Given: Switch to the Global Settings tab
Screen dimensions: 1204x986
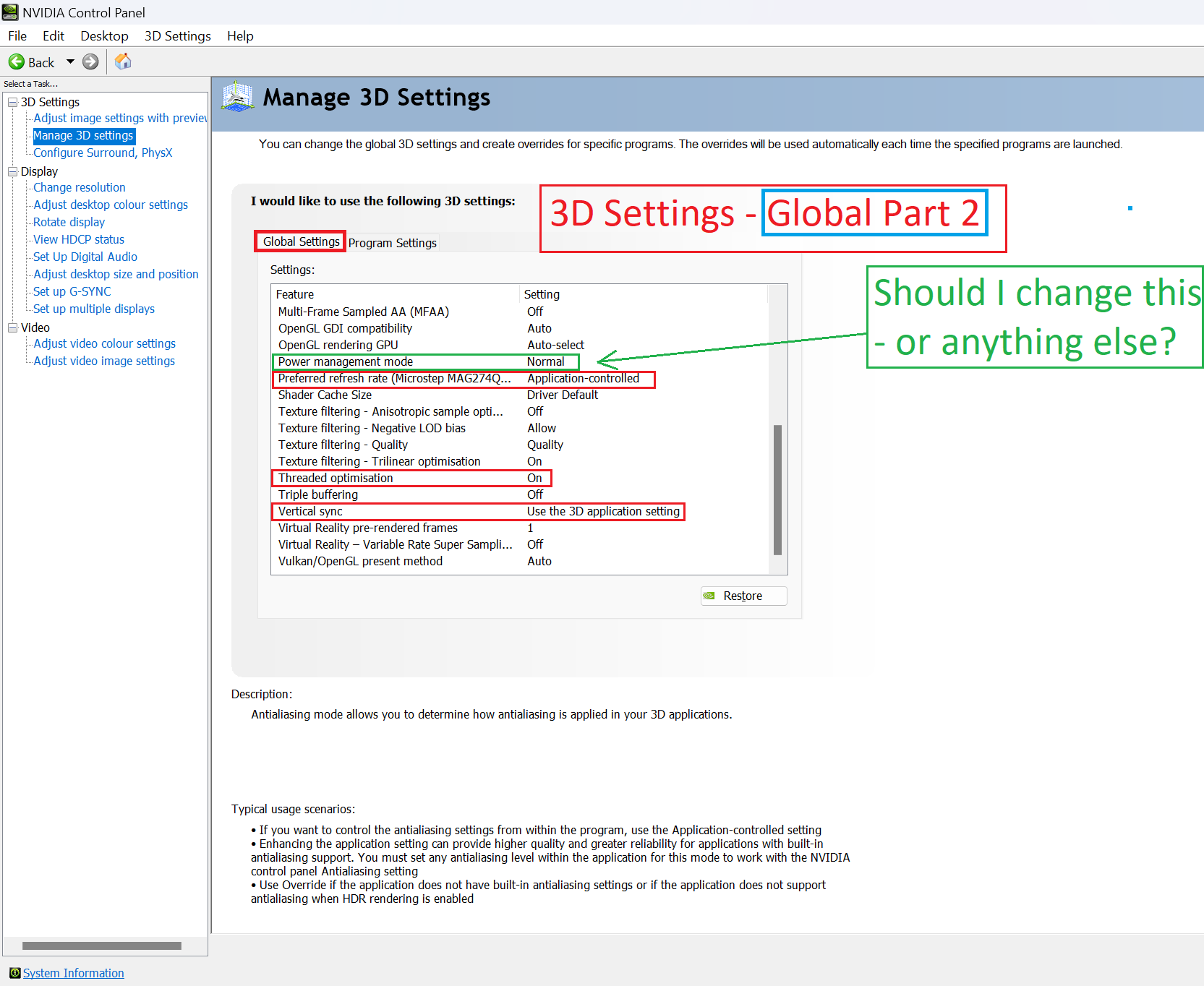Looking at the screenshot, I should point(301,241).
